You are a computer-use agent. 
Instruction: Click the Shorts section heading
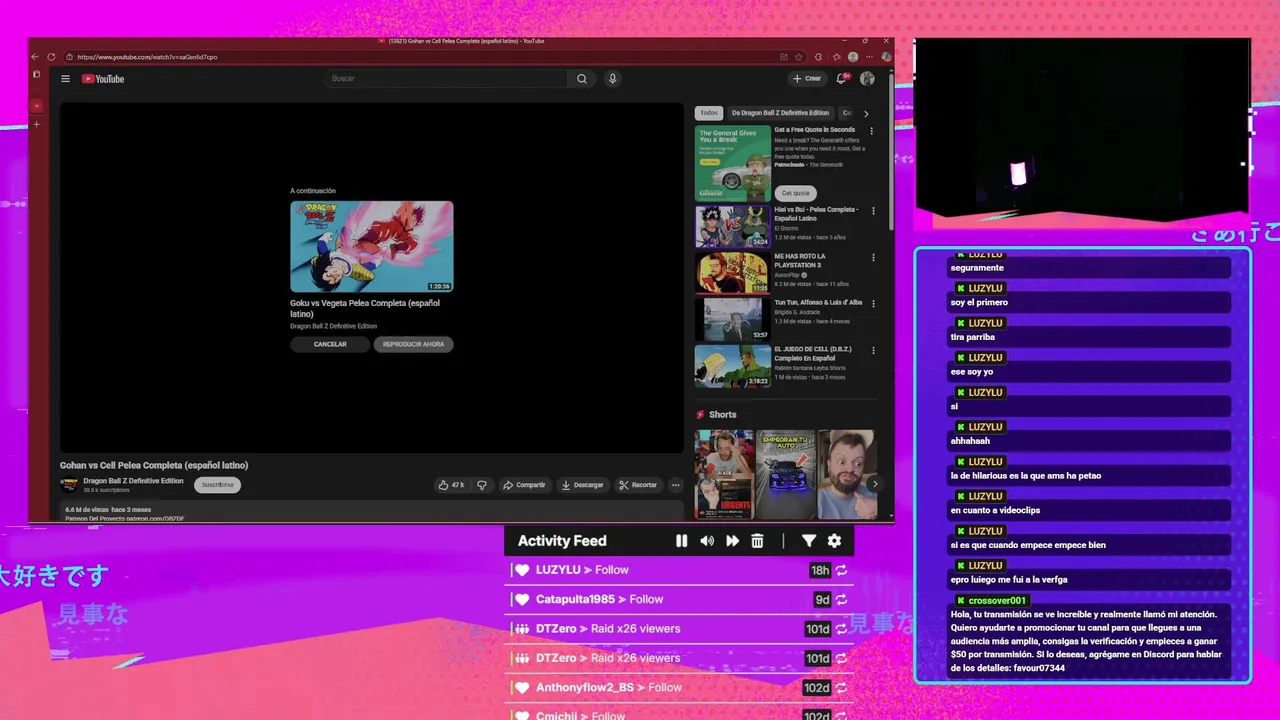(x=723, y=414)
